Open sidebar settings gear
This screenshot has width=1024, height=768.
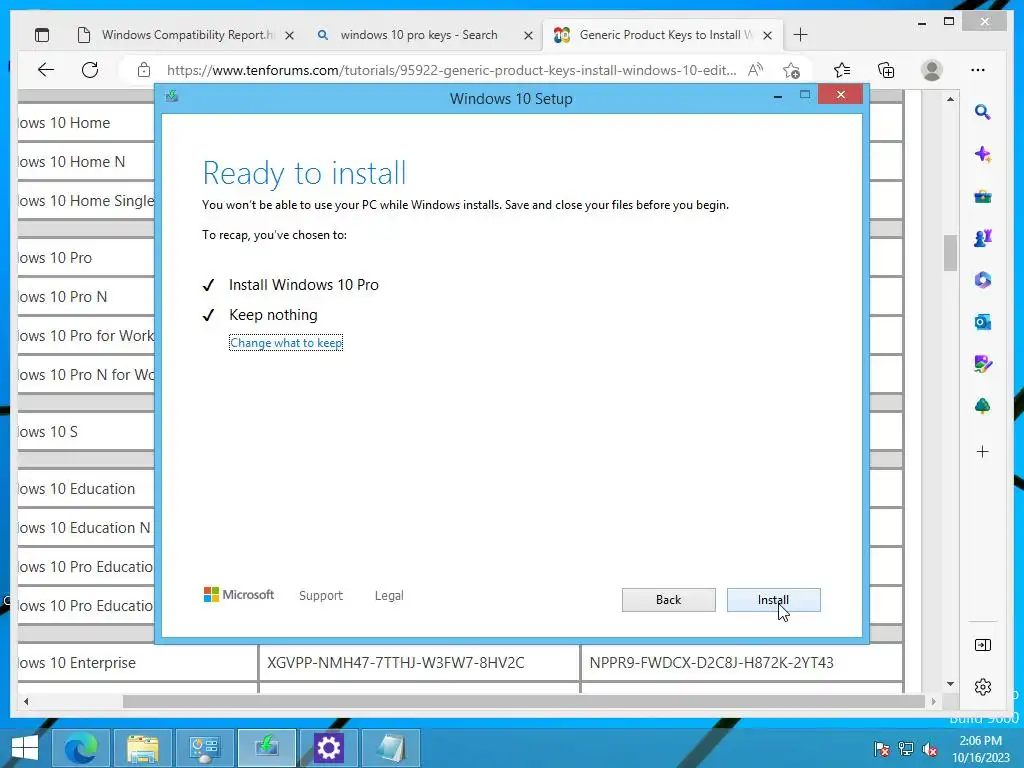(x=983, y=687)
